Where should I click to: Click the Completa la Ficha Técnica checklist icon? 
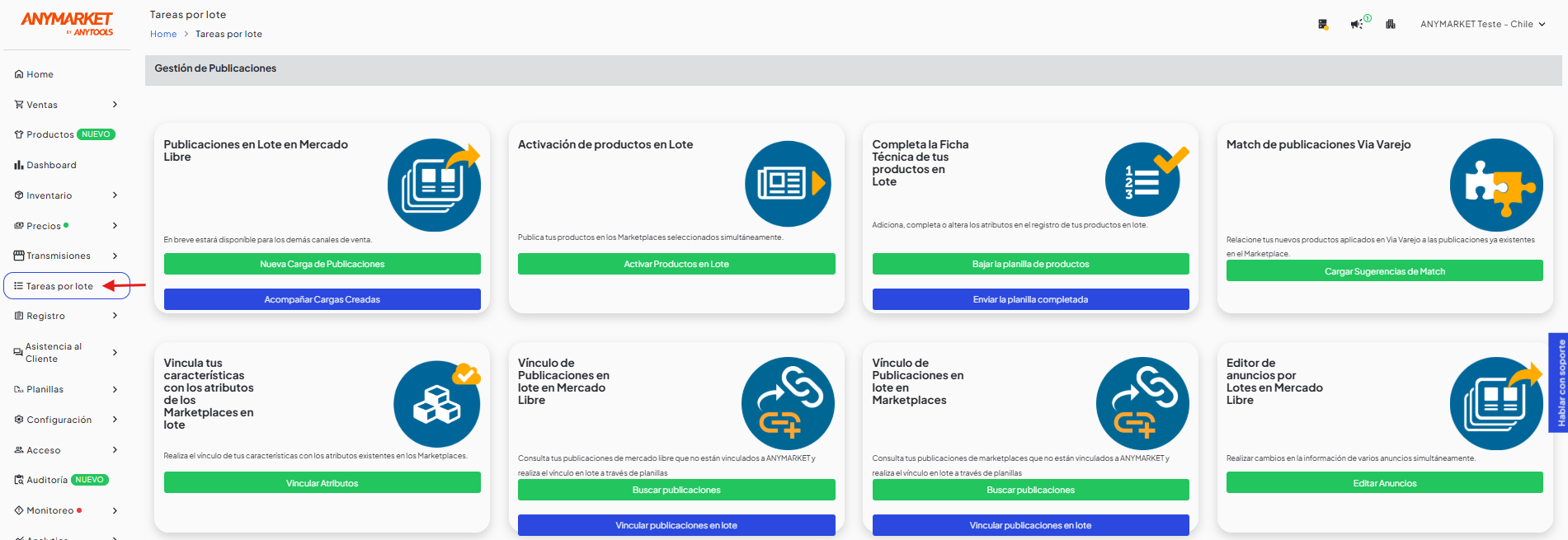[x=1147, y=180]
